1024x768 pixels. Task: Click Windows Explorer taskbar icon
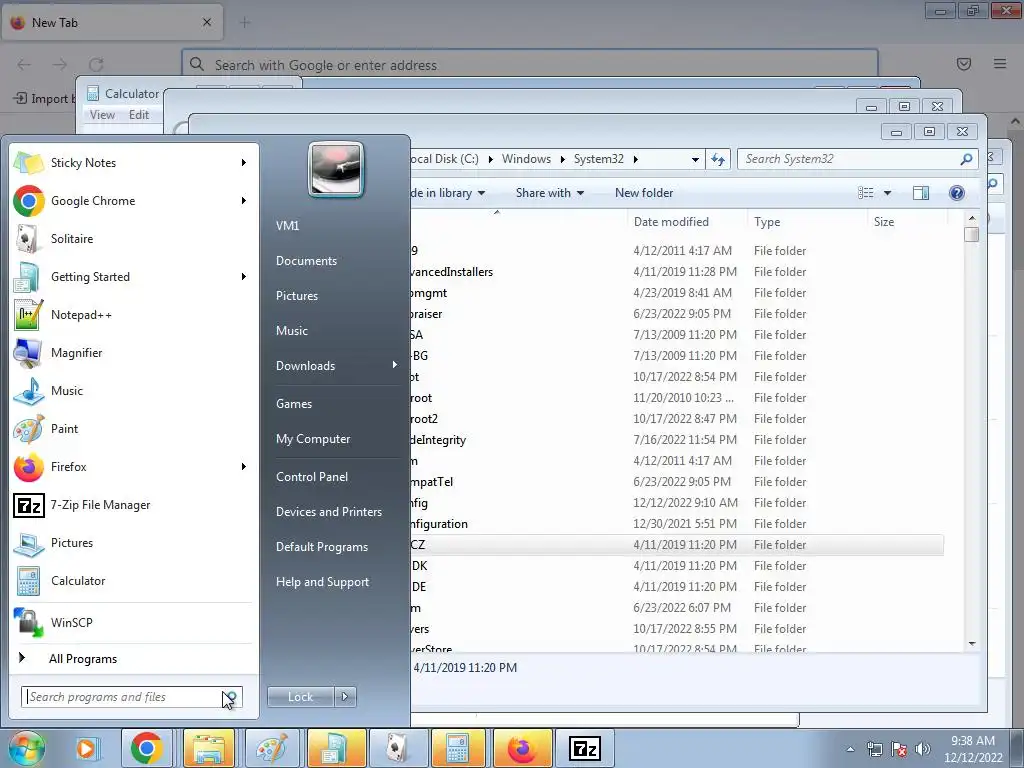pos(209,748)
